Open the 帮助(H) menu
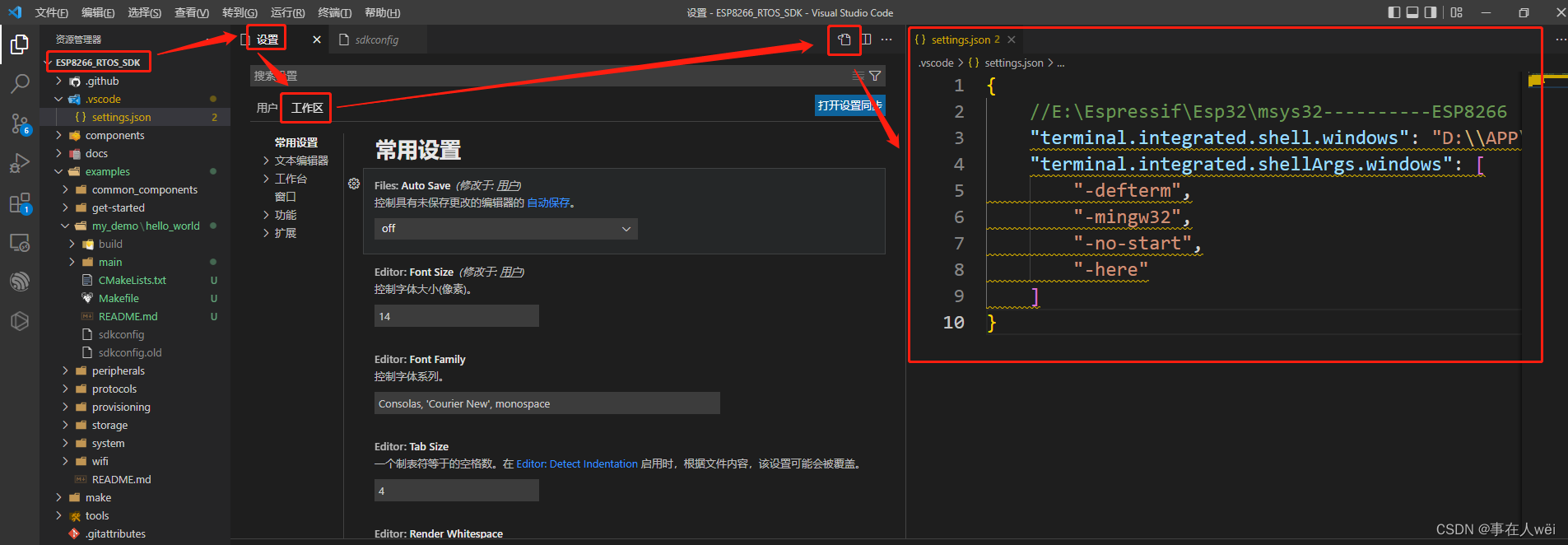The height and width of the screenshot is (545, 1568). (x=382, y=12)
